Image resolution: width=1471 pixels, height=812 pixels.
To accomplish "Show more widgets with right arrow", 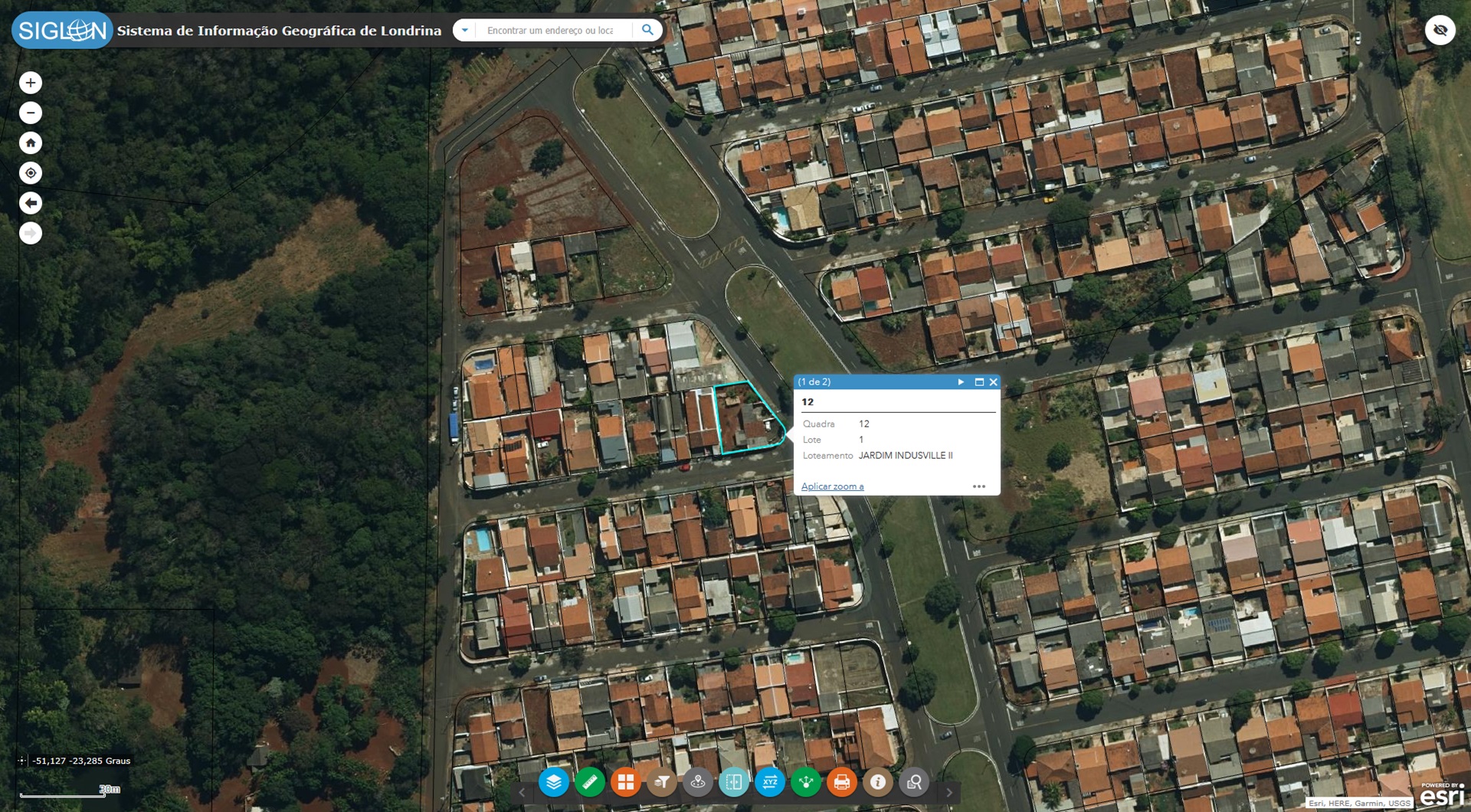I will 948,793.
